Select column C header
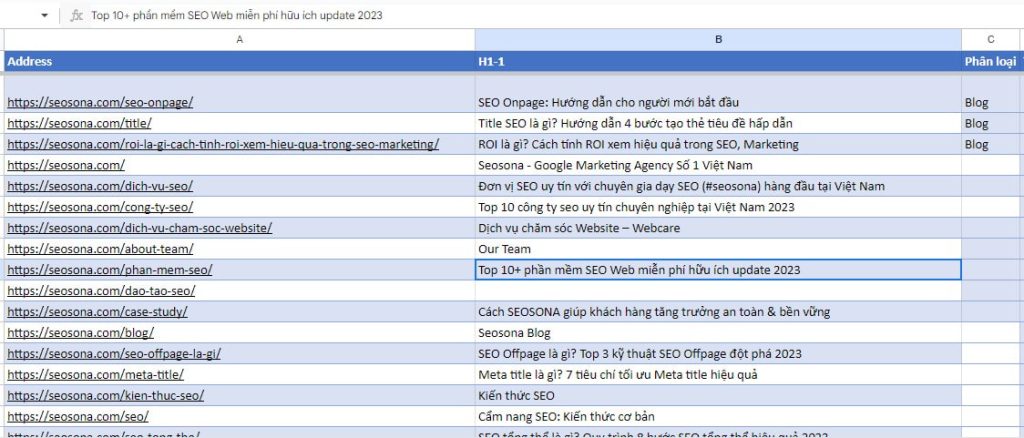This screenshot has width=1024, height=438. (990, 40)
